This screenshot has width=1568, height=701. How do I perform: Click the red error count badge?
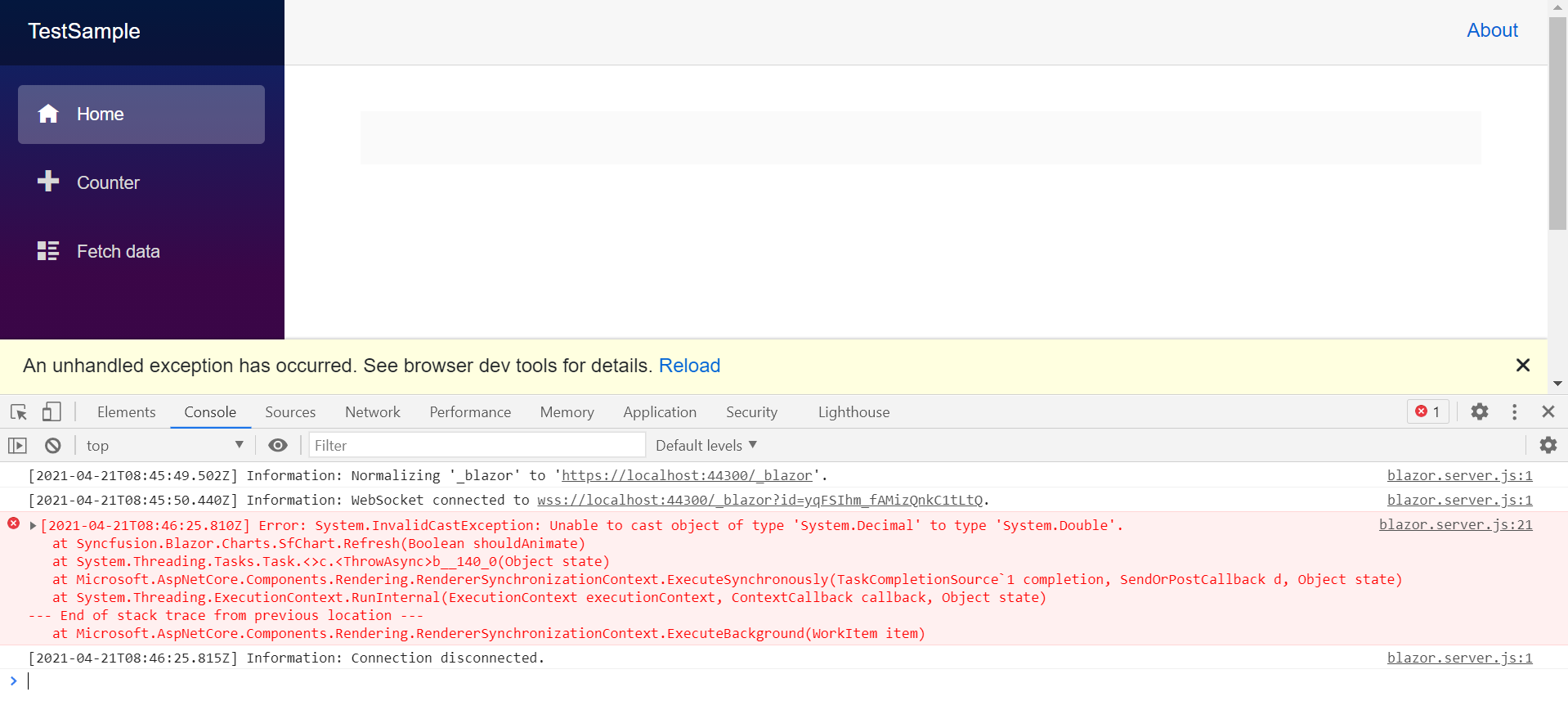coord(1427,412)
